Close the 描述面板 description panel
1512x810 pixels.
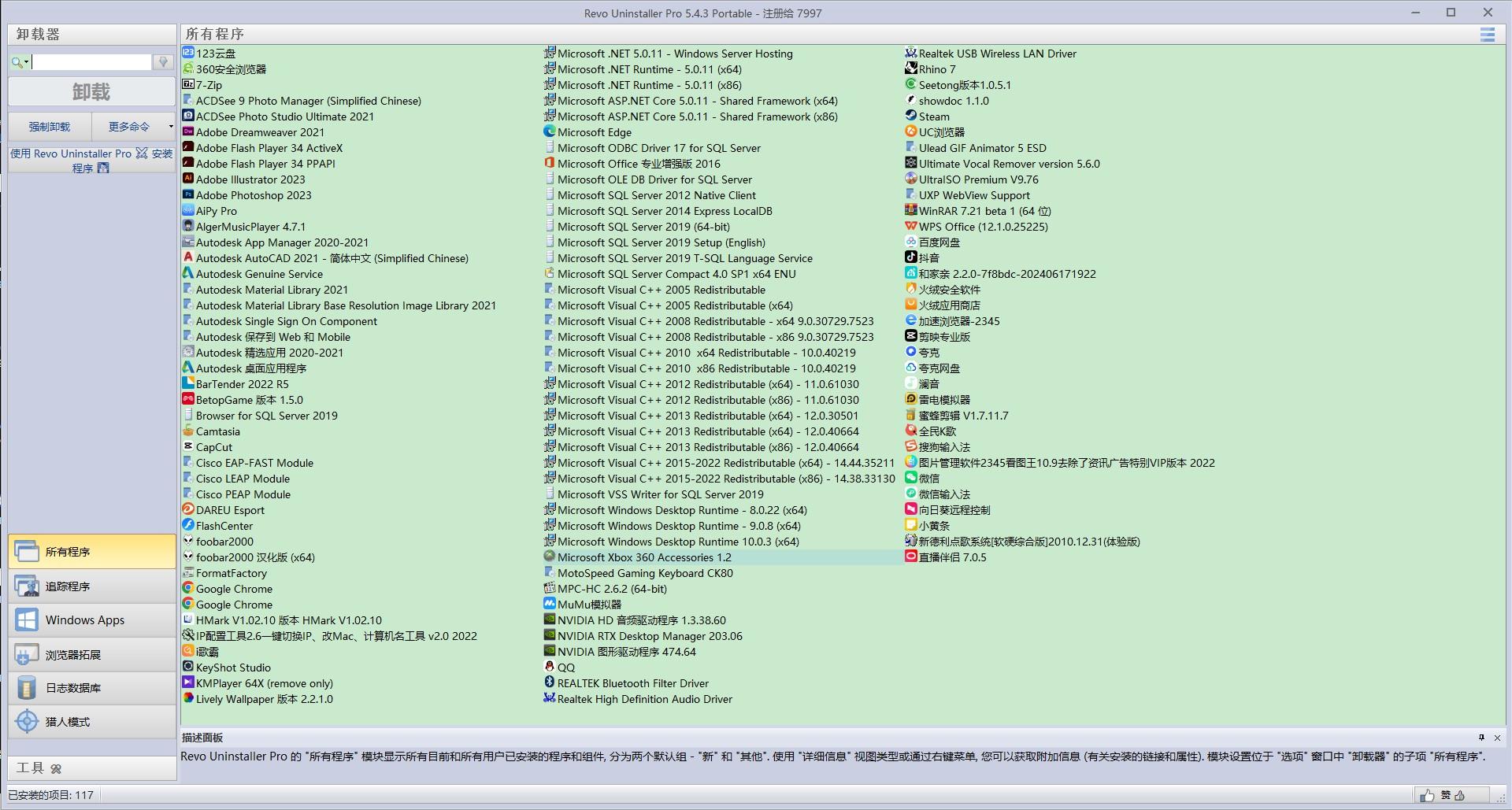click(x=1497, y=738)
